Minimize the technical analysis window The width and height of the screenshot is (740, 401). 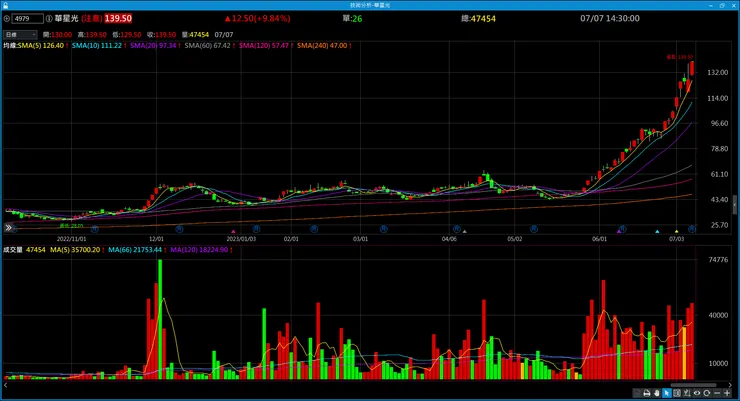(x=711, y=5)
